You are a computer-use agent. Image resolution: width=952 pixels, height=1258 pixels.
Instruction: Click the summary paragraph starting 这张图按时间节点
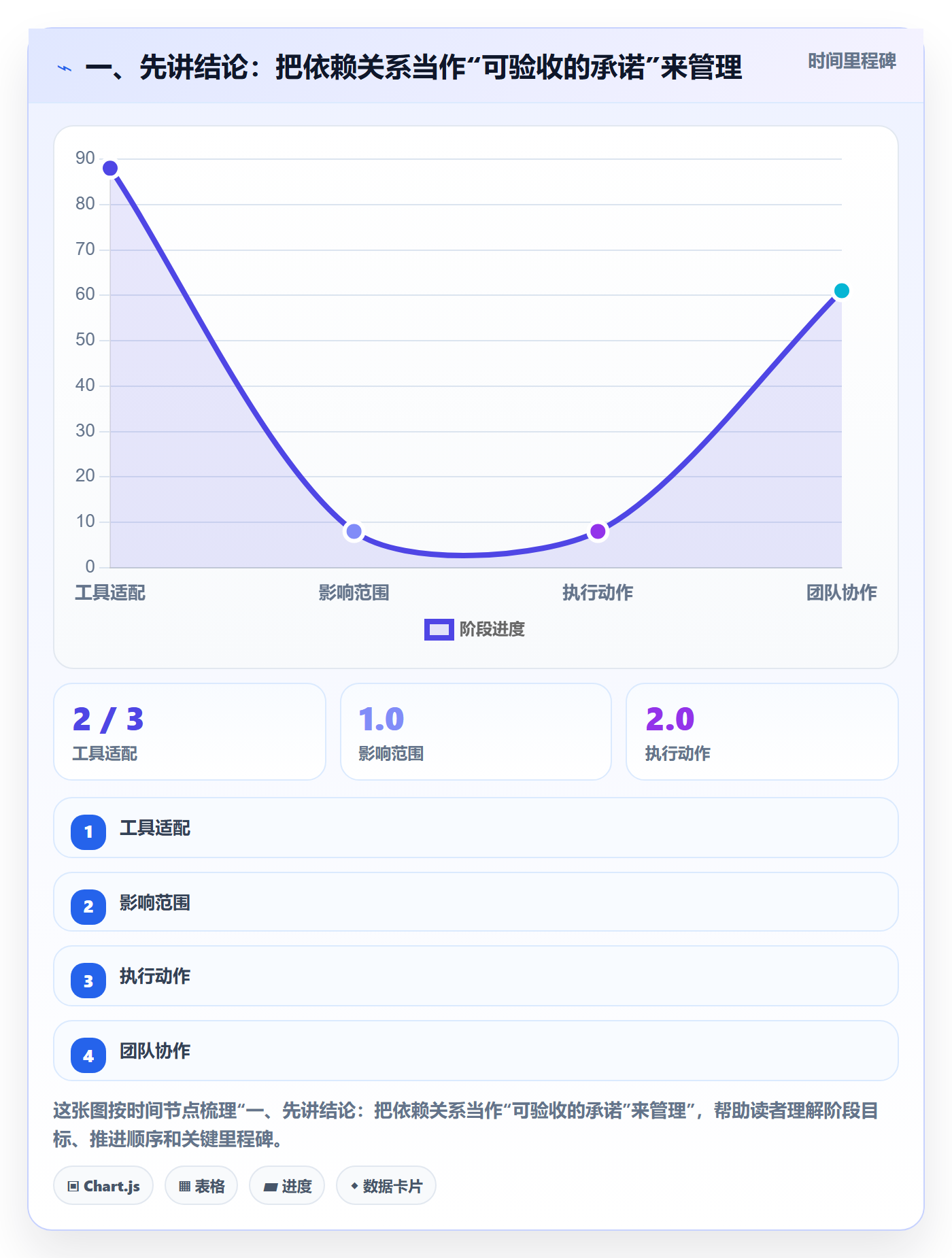(466, 1125)
